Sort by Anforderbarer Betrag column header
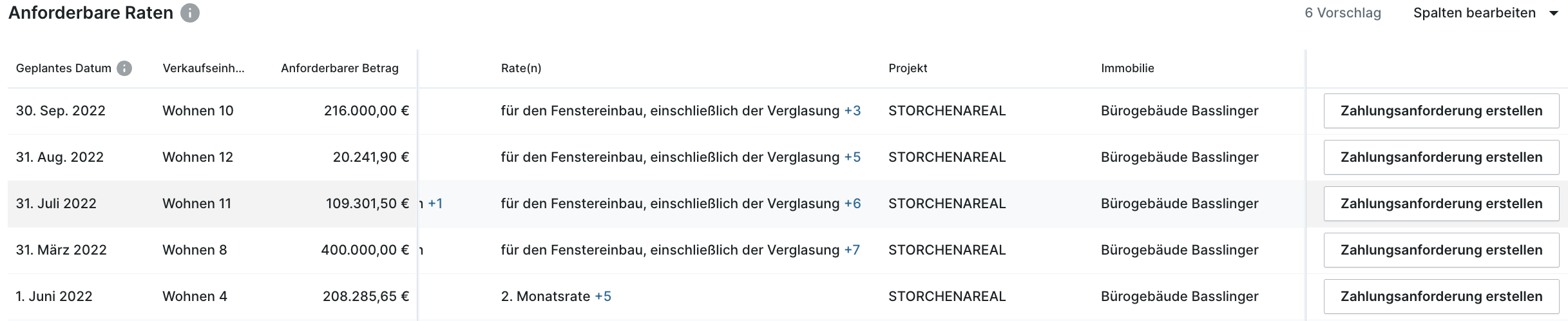Viewport: 1568px width, 321px height. (x=339, y=68)
